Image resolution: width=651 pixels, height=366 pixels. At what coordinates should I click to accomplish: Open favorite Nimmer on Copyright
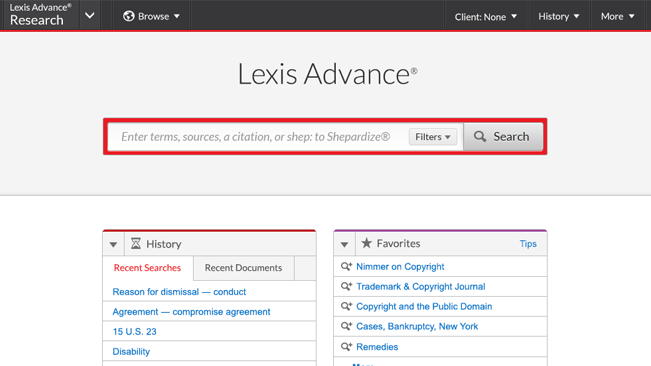coord(400,266)
